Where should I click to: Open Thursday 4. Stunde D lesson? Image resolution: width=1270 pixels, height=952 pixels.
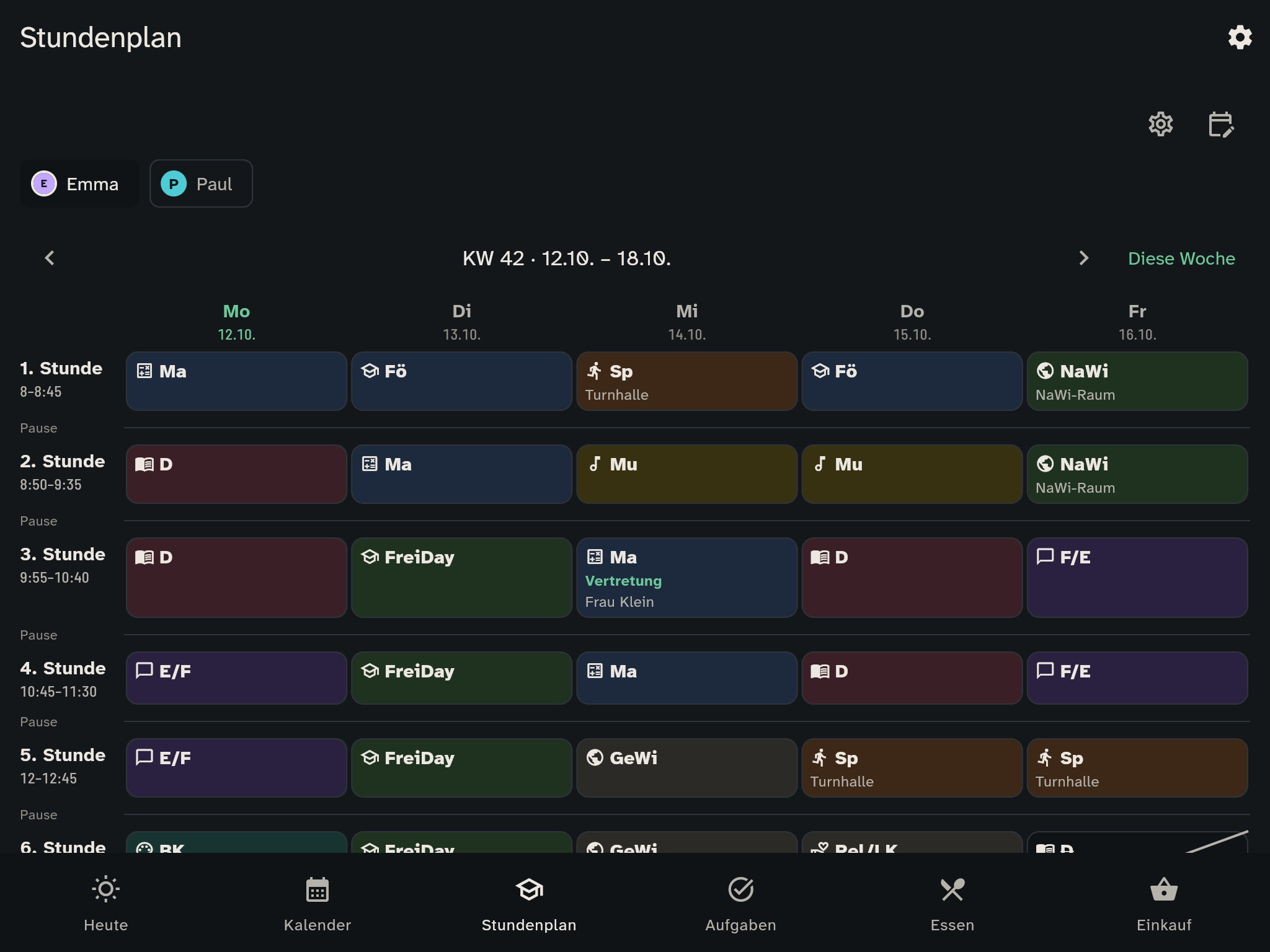[x=912, y=678]
